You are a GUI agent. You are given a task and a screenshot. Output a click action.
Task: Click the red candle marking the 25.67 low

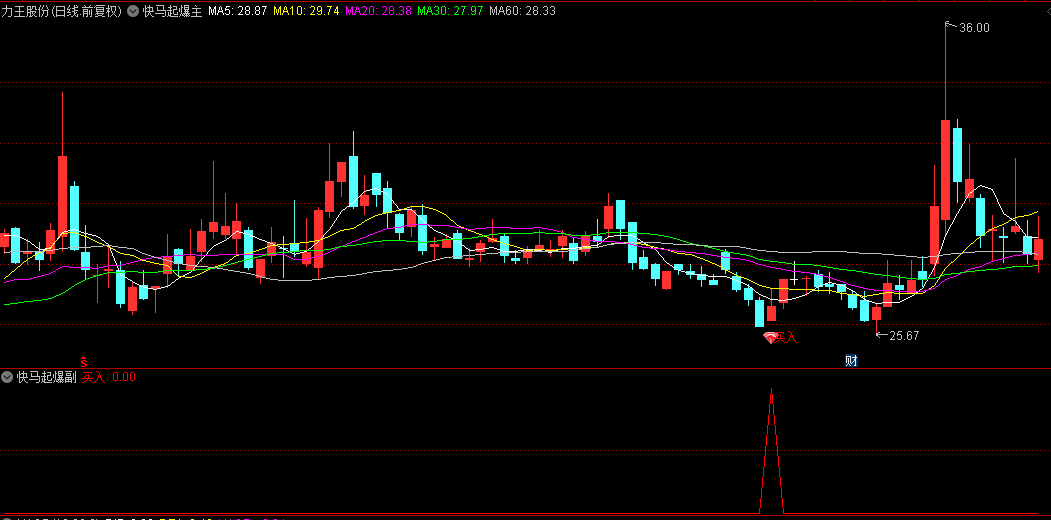876,313
